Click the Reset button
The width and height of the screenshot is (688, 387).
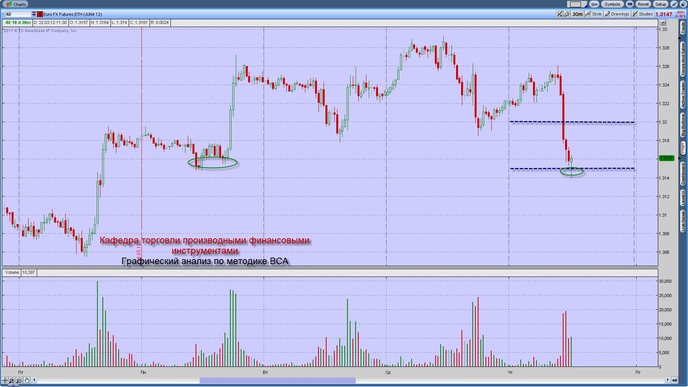tap(643, 4)
